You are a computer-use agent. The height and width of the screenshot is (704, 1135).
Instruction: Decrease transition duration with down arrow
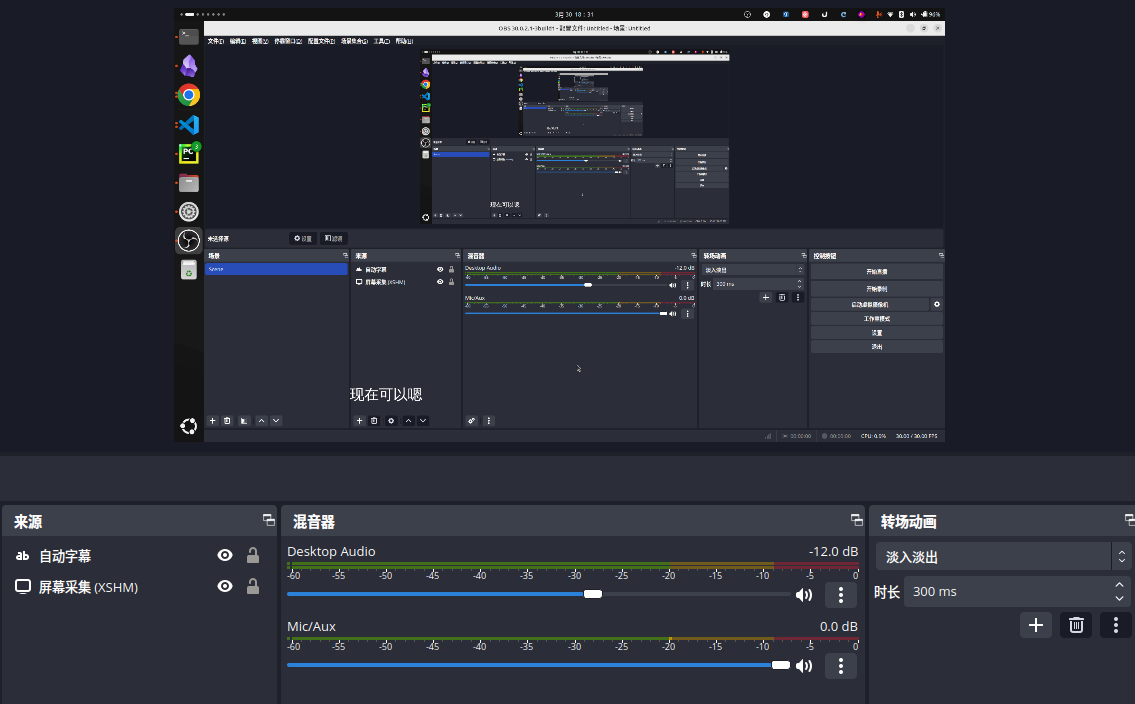tap(1119, 598)
